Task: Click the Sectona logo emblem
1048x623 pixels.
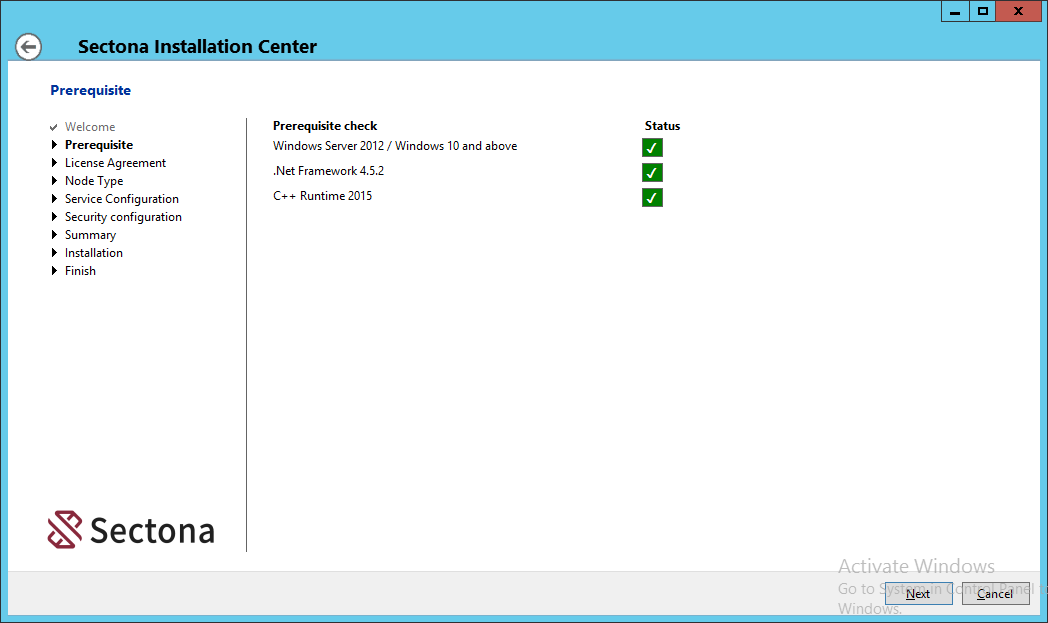Action: pos(65,530)
